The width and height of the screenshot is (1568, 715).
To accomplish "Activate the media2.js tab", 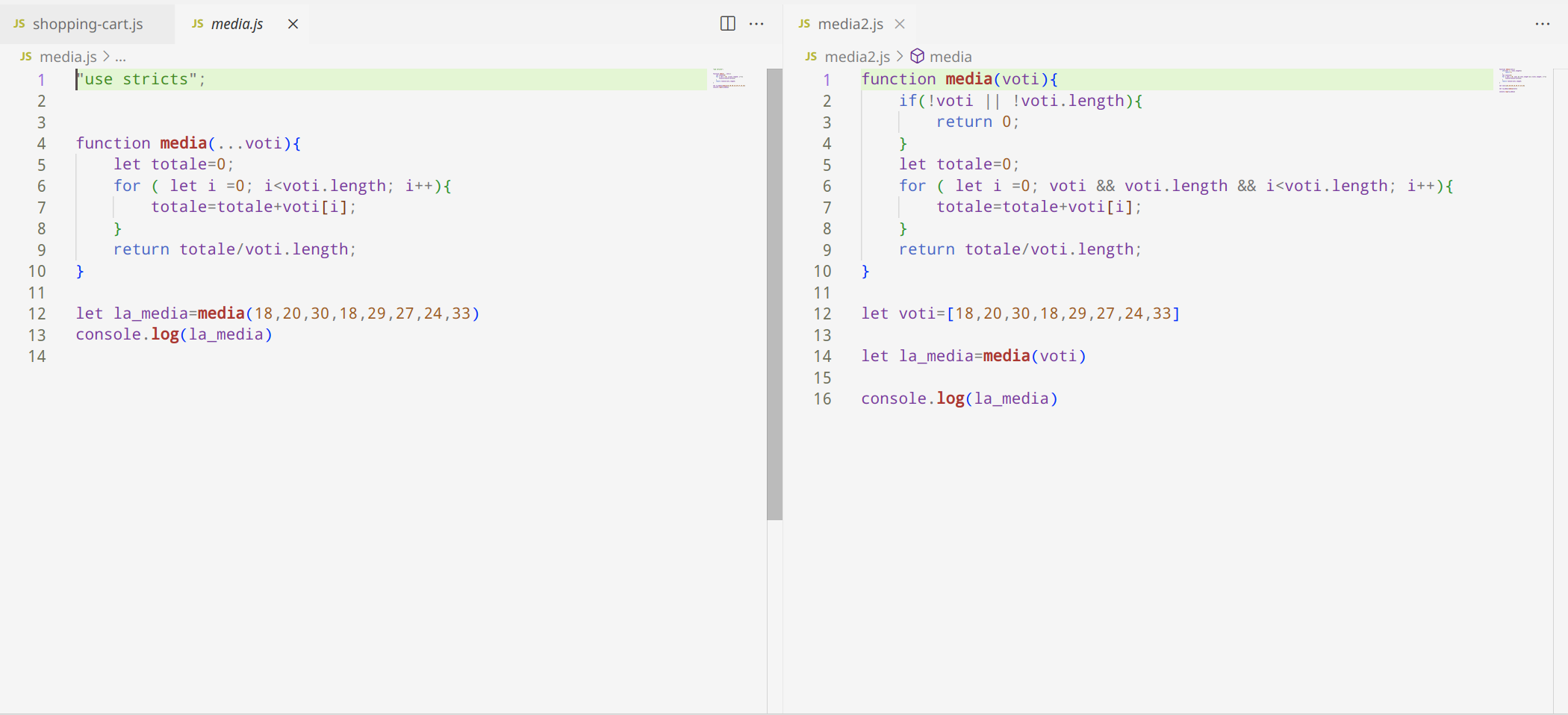I will pyautogui.click(x=850, y=24).
